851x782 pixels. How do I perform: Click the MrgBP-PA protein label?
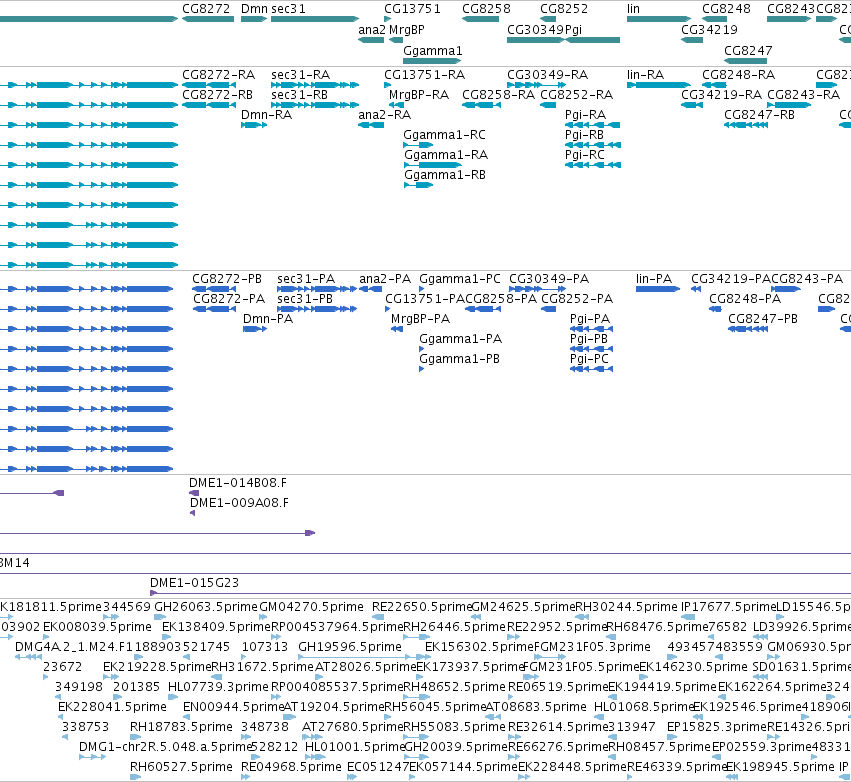pyautogui.click(x=421, y=319)
